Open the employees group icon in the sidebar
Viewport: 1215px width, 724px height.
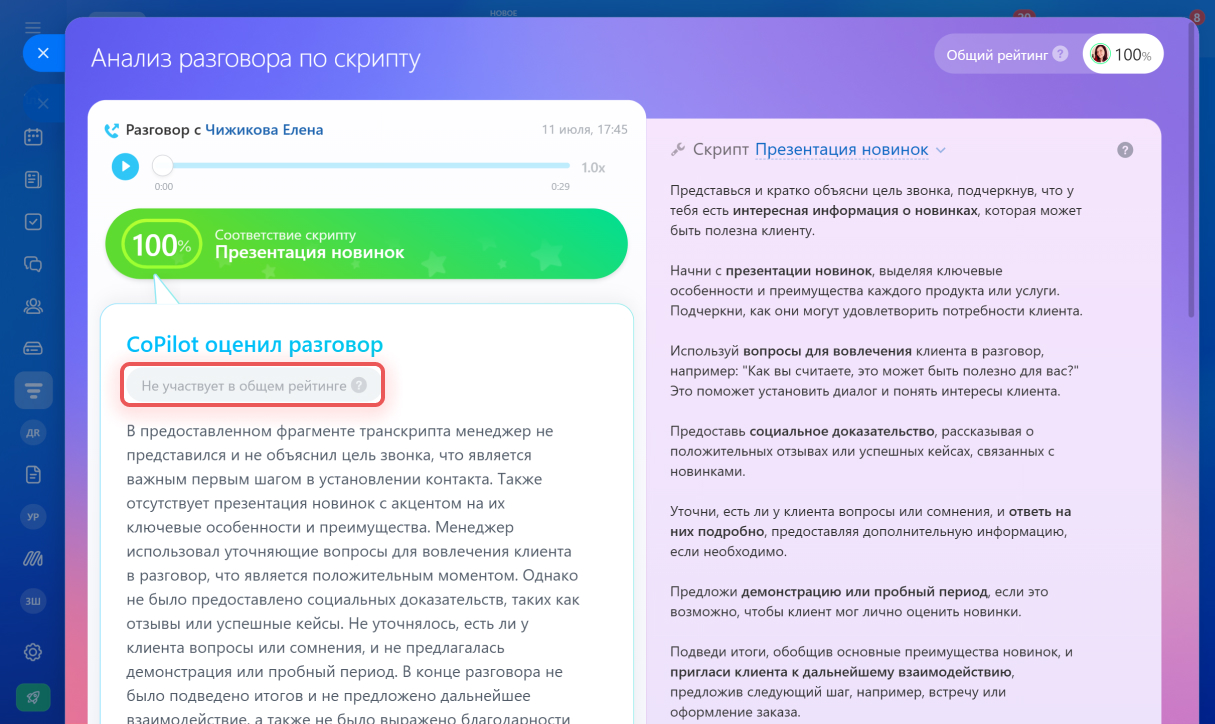click(33, 306)
